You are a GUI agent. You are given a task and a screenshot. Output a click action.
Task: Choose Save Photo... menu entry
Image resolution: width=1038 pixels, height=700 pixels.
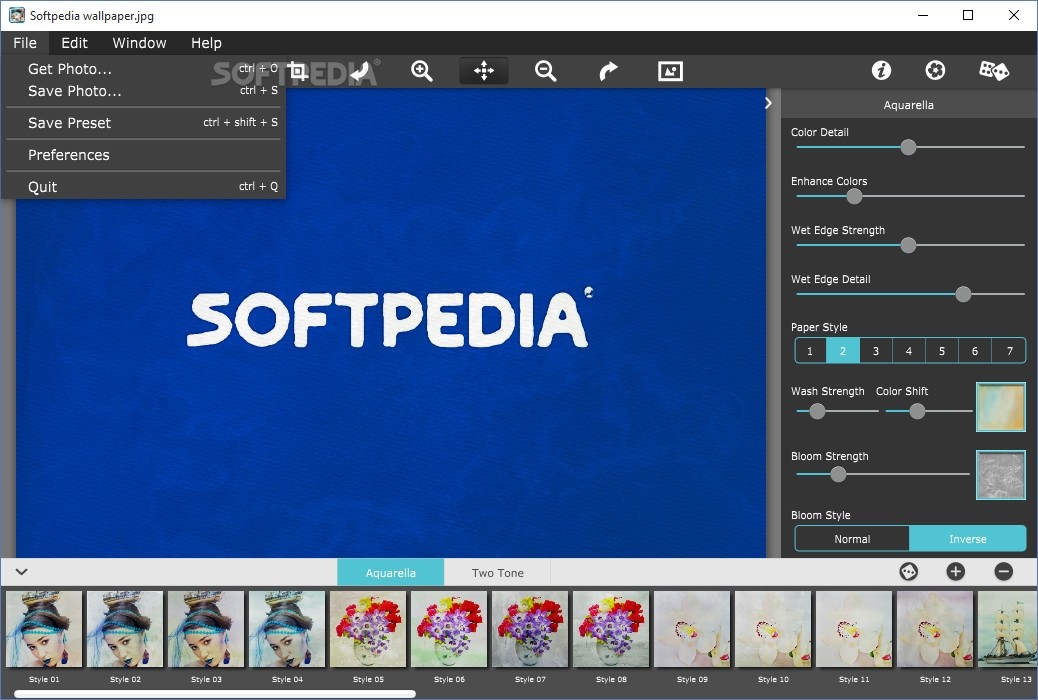point(143,91)
